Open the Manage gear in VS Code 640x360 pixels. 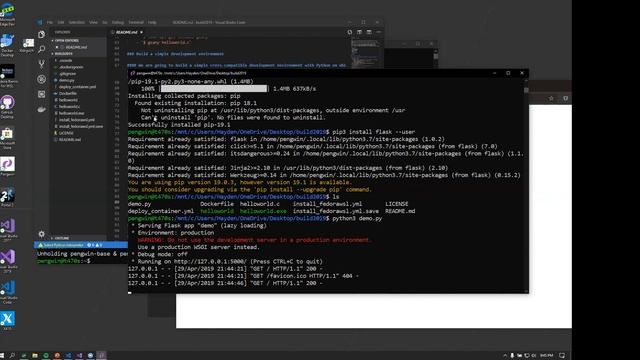pyautogui.click(x=42, y=234)
